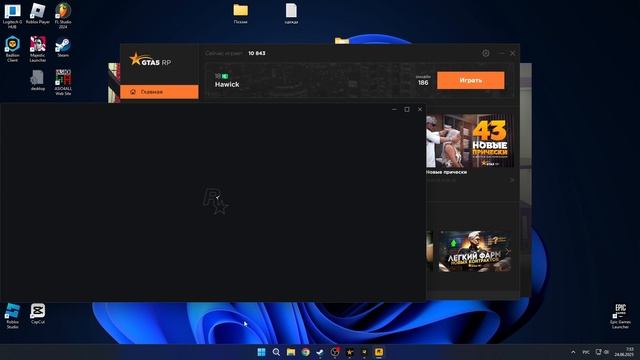Screen dimensions: 640x360
Task: Open the Легкий фарм news banner
Action: point(475,251)
